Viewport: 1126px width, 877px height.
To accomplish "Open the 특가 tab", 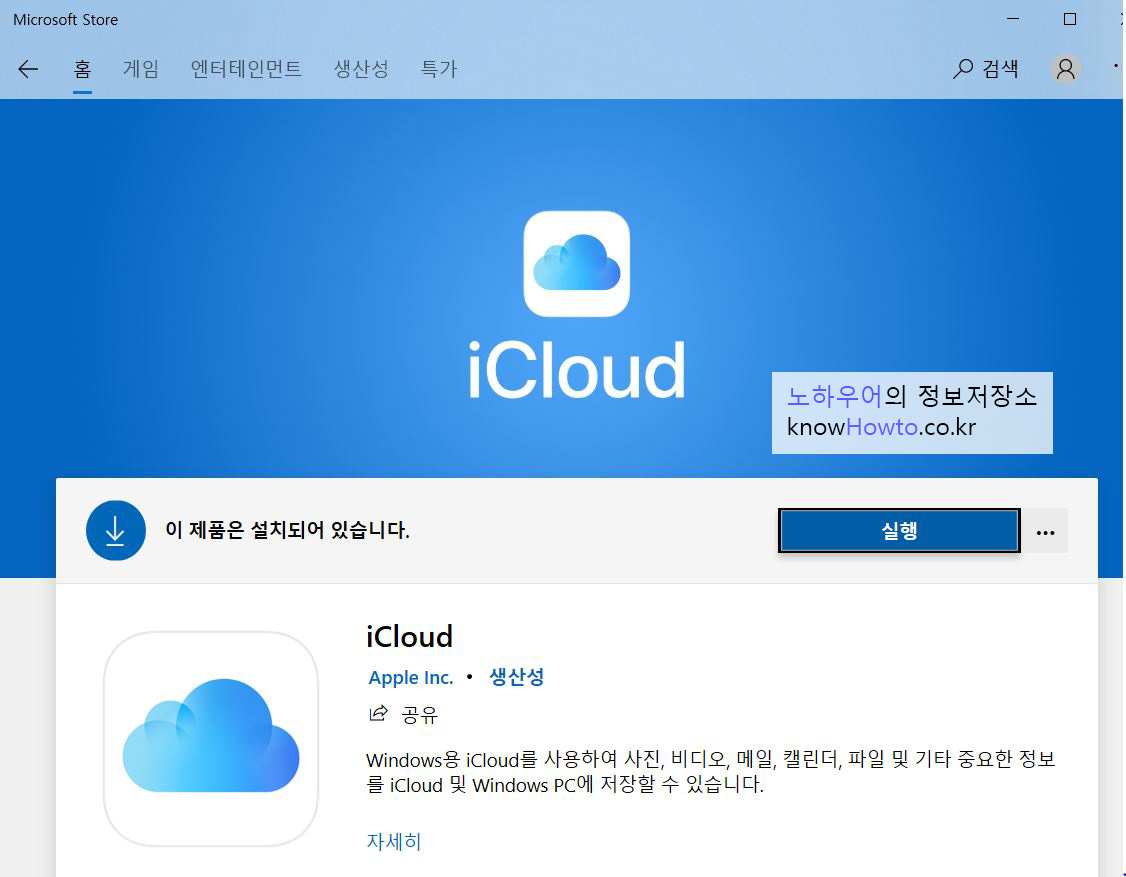I will pos(439,69).
